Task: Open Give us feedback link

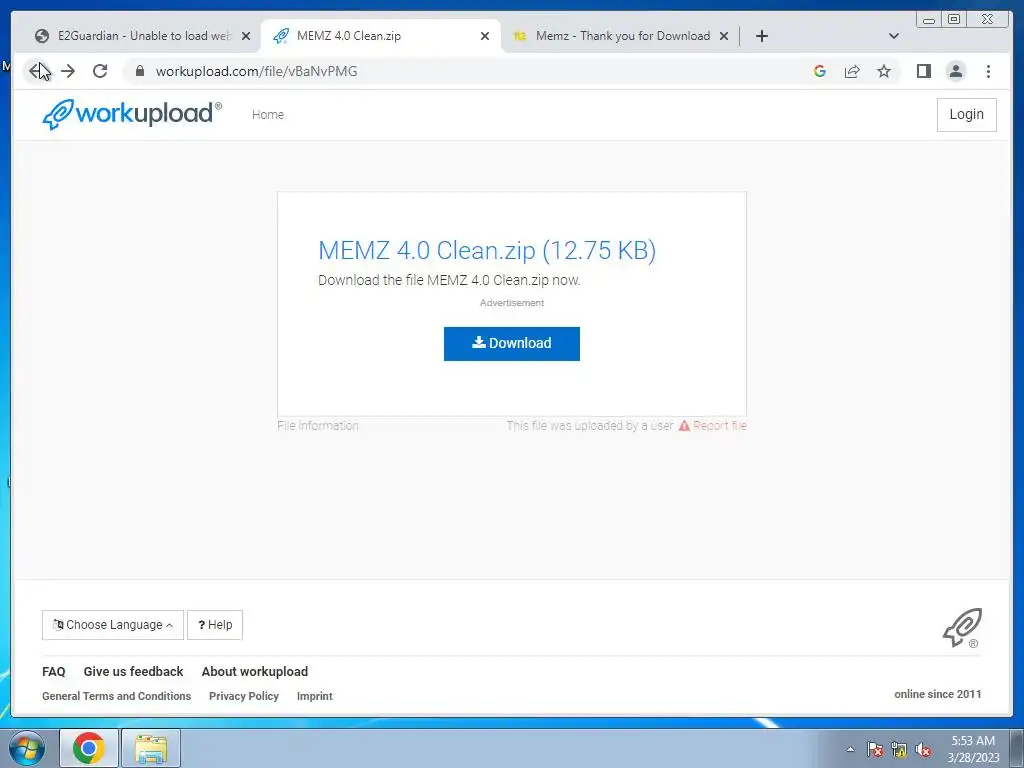Action: (133, 671)
